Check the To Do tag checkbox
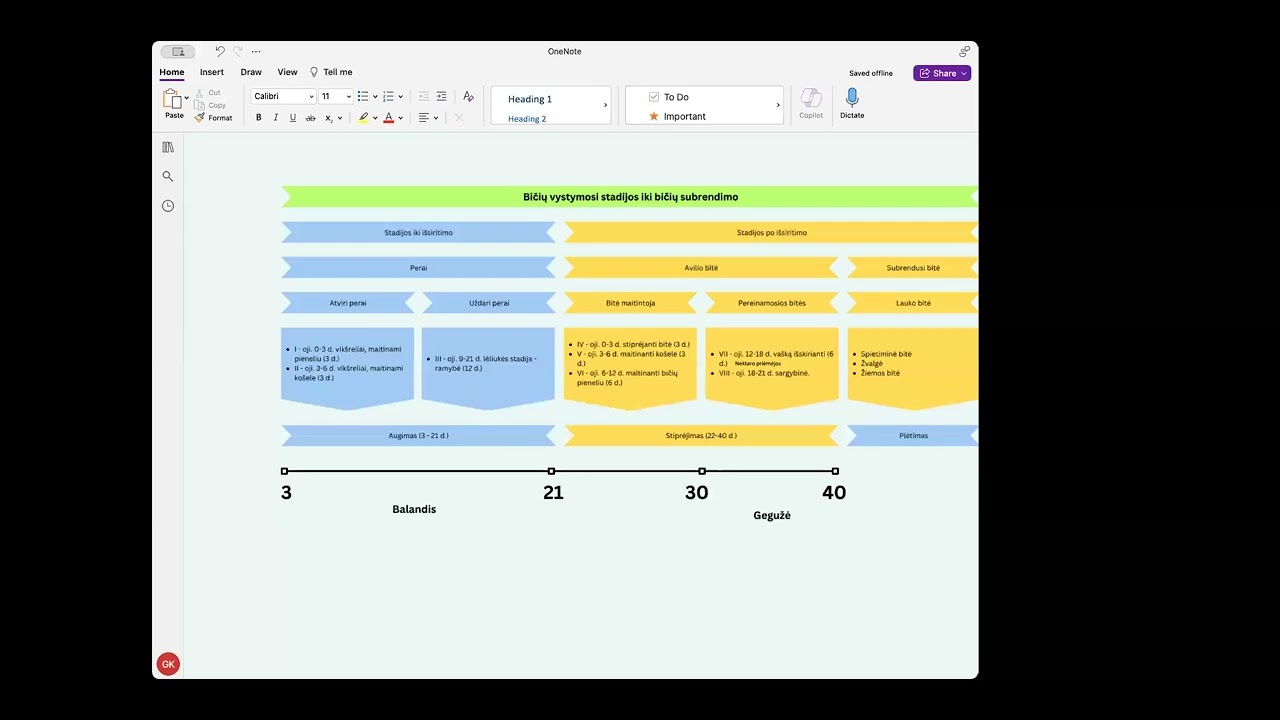1280x720 pixels. (654, 97)
